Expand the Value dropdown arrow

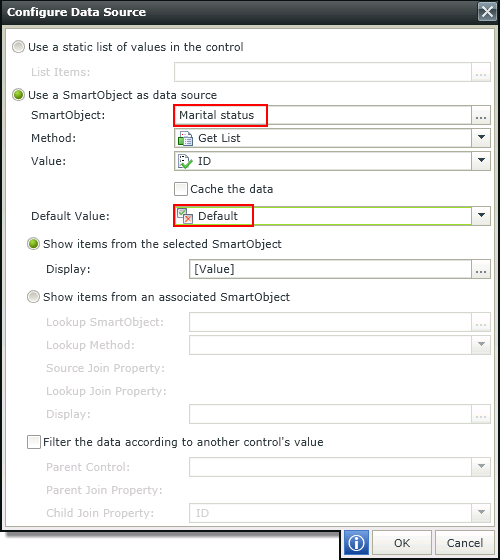[x=481, y=161]
